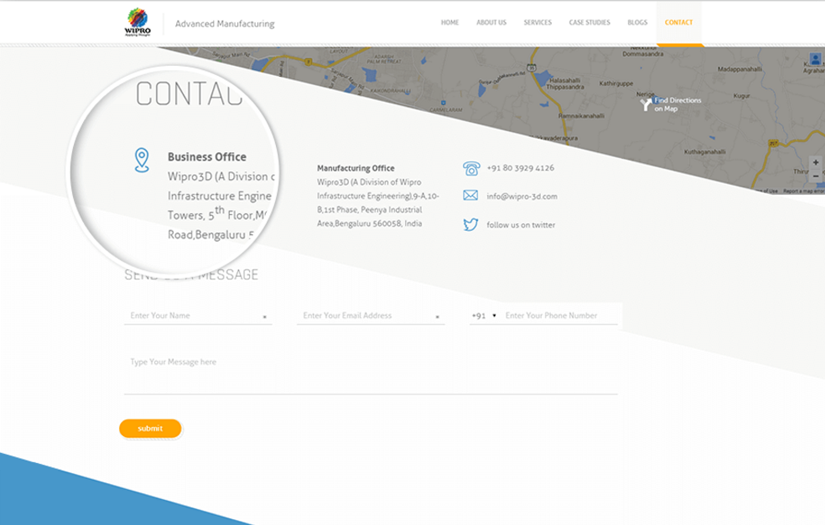Click phone number +91 80 3929 4126
Viewport: 825px width, 525px height.
(x=520, y=168)
